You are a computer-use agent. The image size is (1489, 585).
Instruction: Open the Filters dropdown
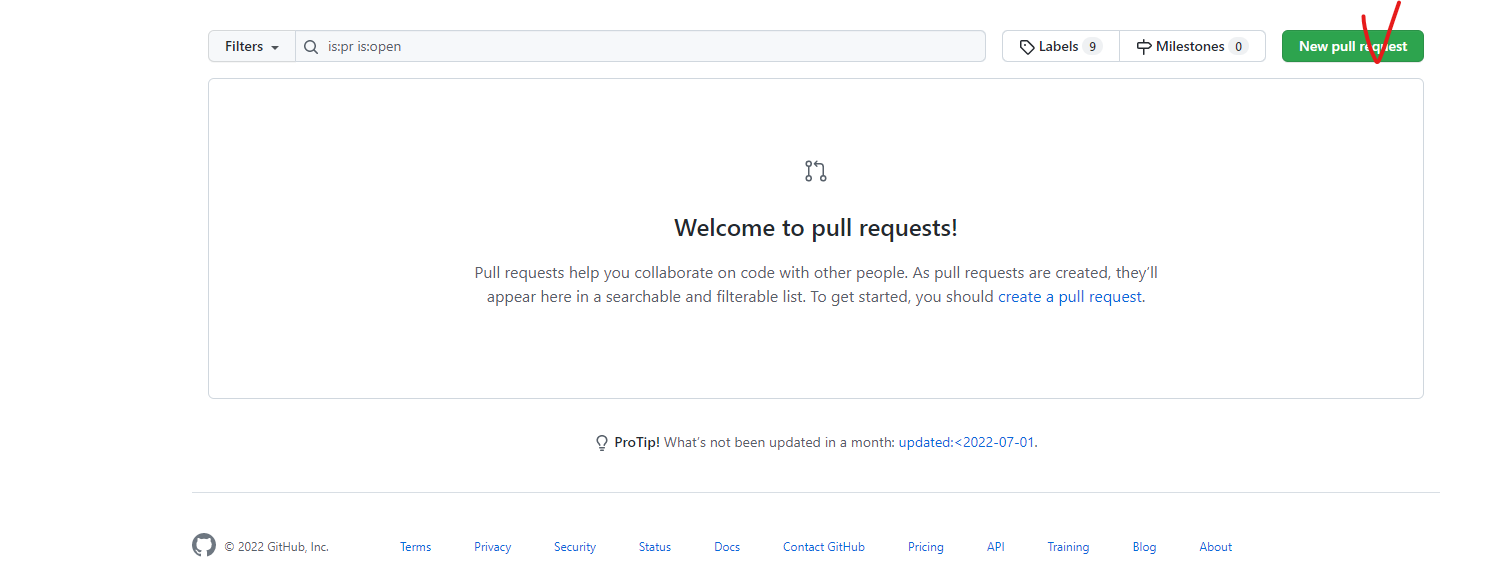pyautogui.click(x=252, y=46)
